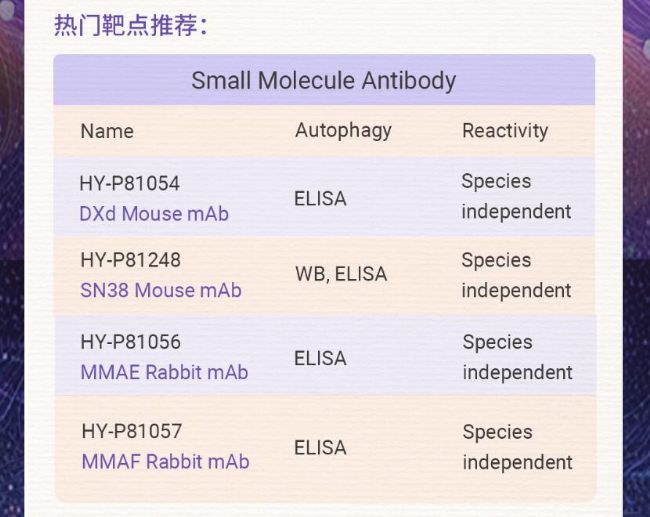Click Species independent in the HY-P81054 row
This screenshot has width=650, height=517.
[516, 197]
